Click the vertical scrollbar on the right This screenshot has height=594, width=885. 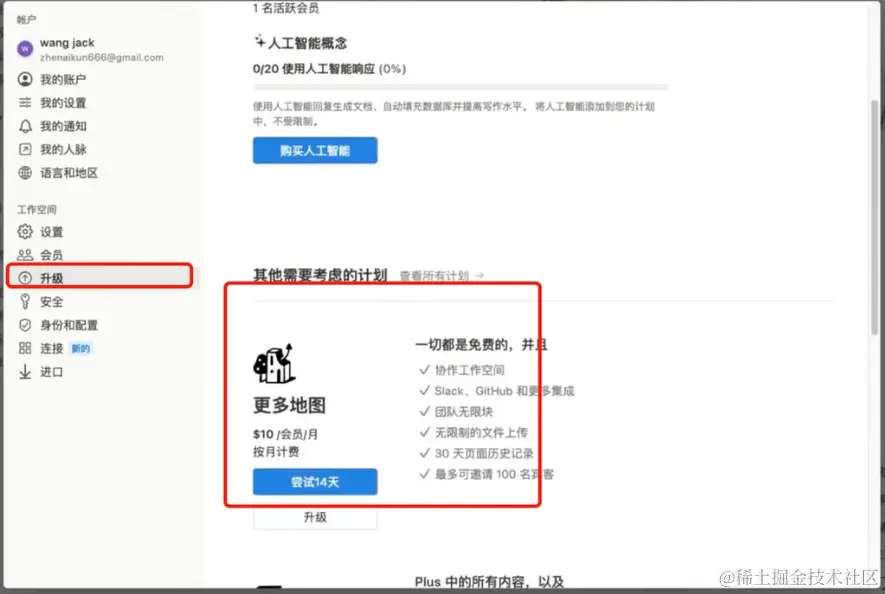tap(874, 218)
